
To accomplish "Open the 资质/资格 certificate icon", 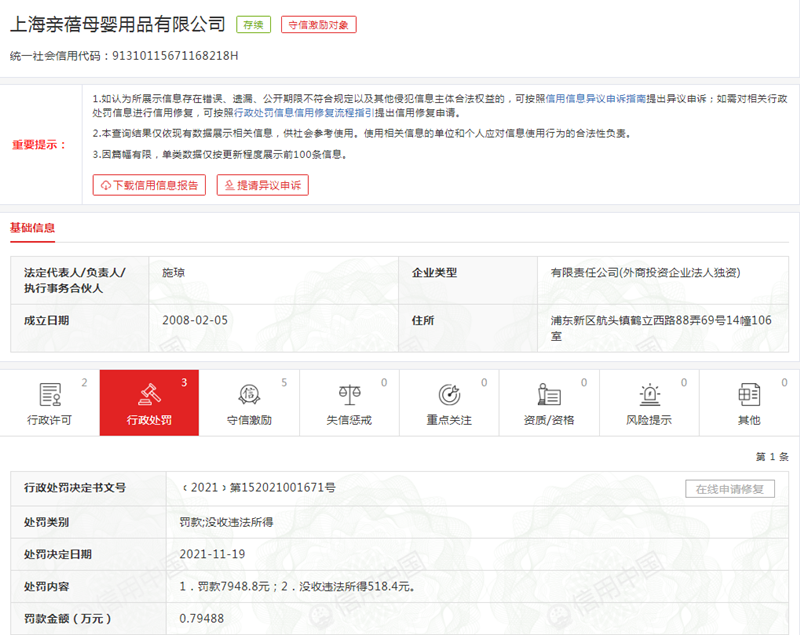I will pos(549,394).
